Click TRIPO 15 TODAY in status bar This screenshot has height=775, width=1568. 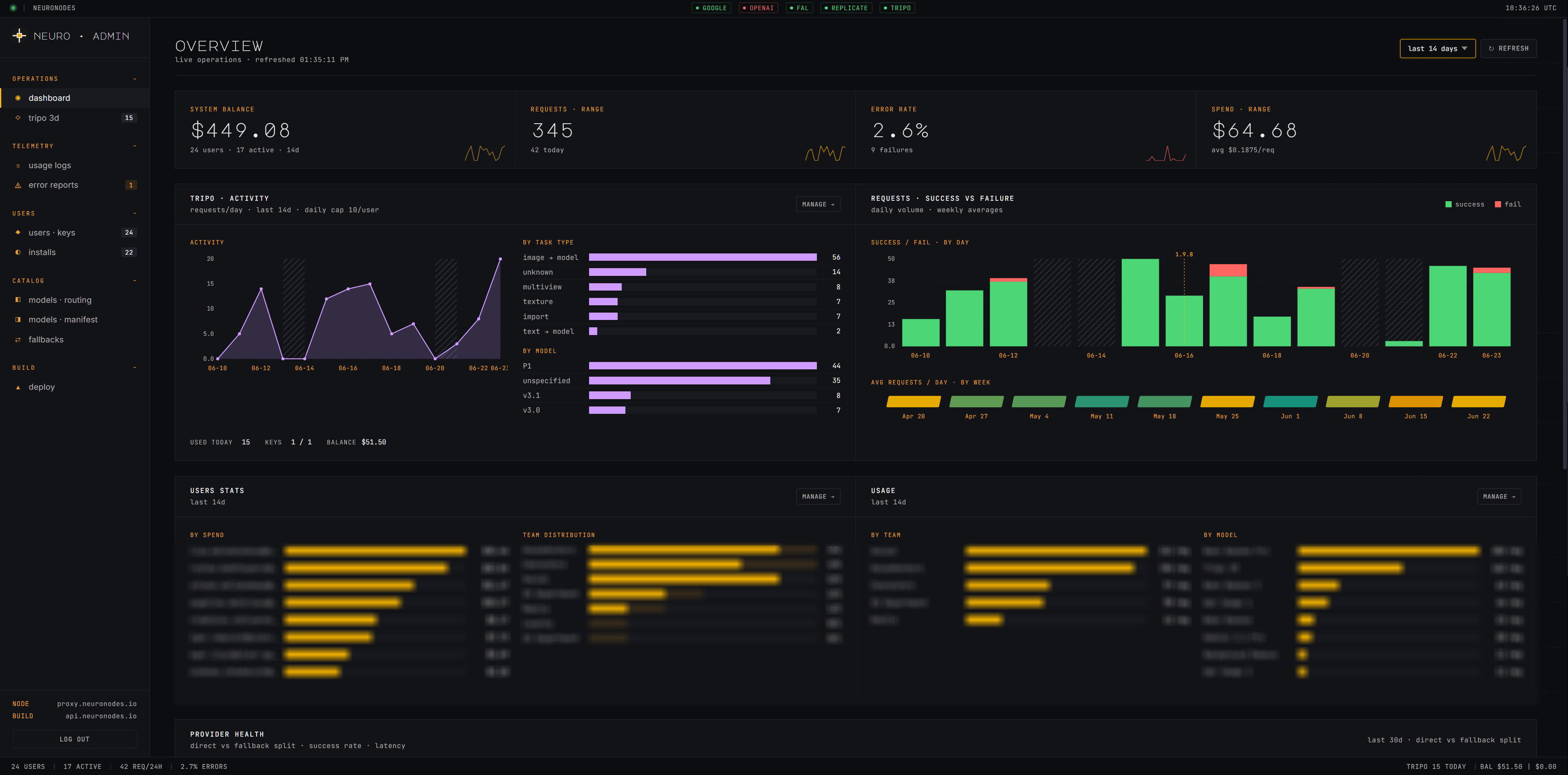[x=1436, y=766]
